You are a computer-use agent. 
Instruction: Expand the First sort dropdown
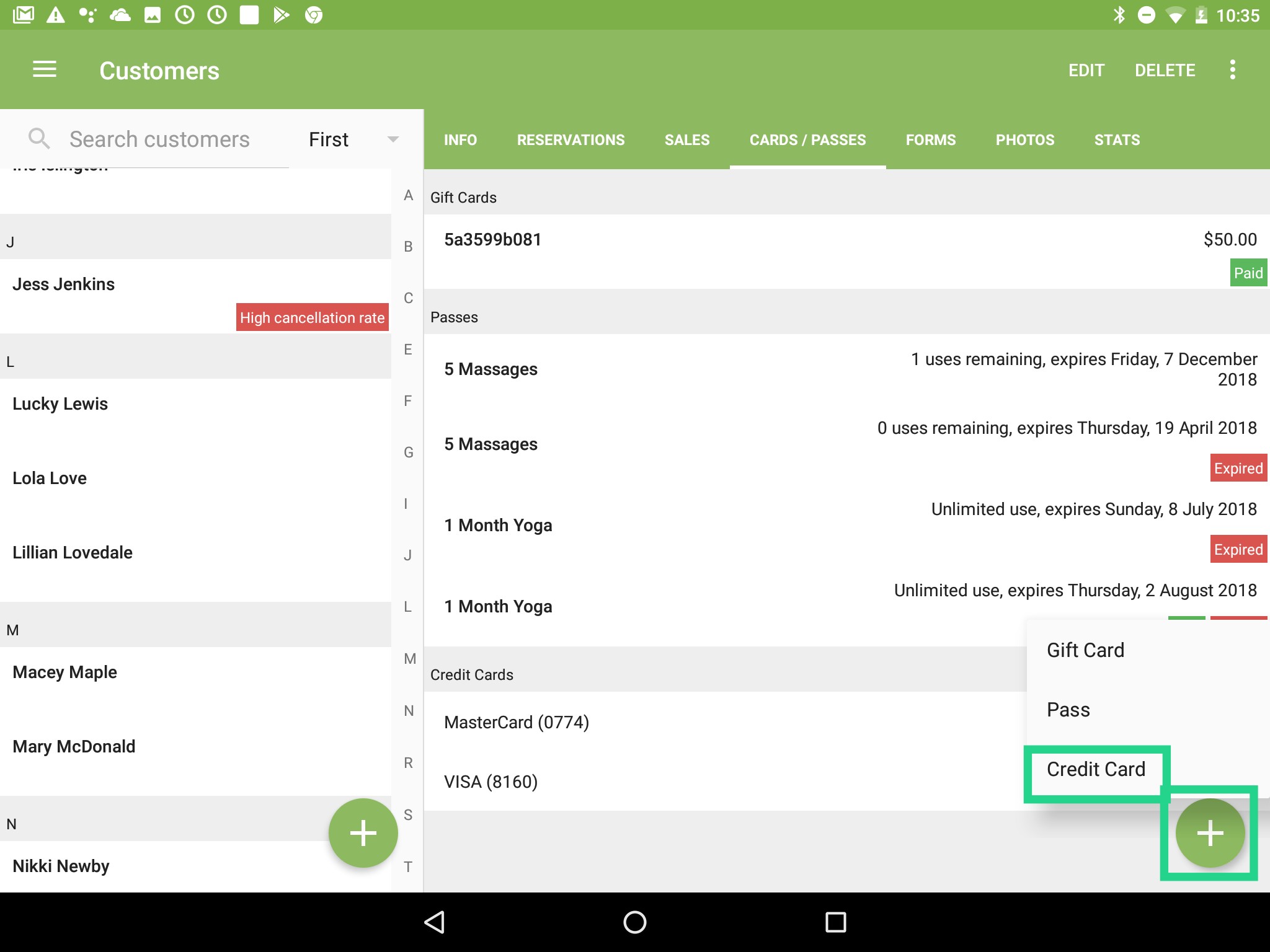pos(329,139)
